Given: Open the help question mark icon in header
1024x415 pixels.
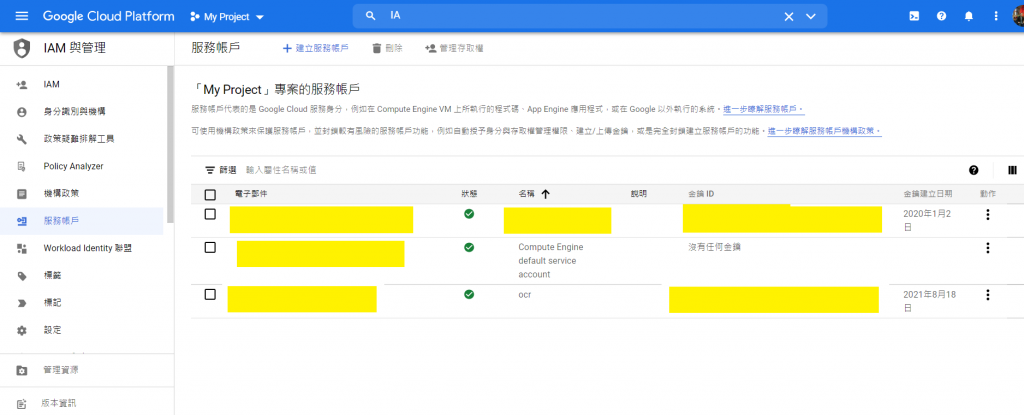Looking at the screenshot, I should pyautogui.click(x=941, y=16).
